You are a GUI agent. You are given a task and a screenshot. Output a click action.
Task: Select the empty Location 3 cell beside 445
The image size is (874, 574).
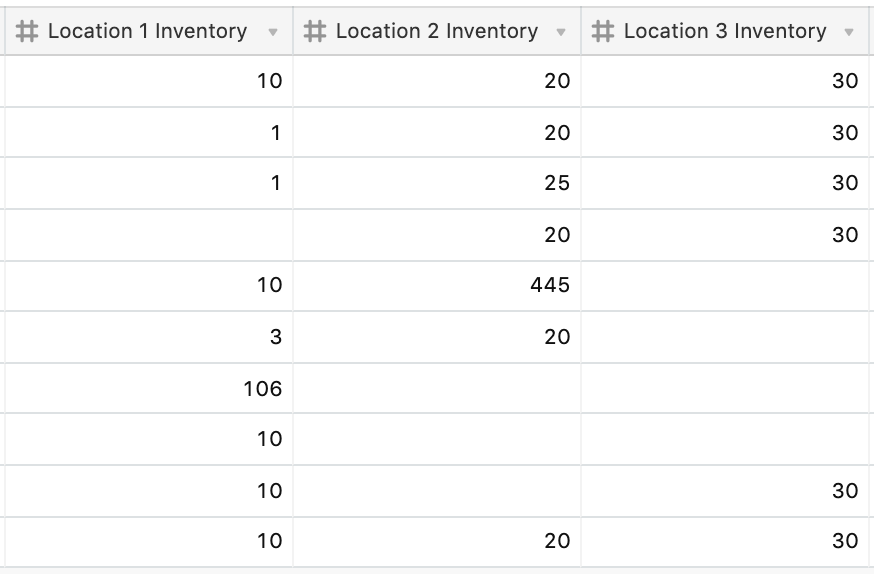(x=726, y=286)
